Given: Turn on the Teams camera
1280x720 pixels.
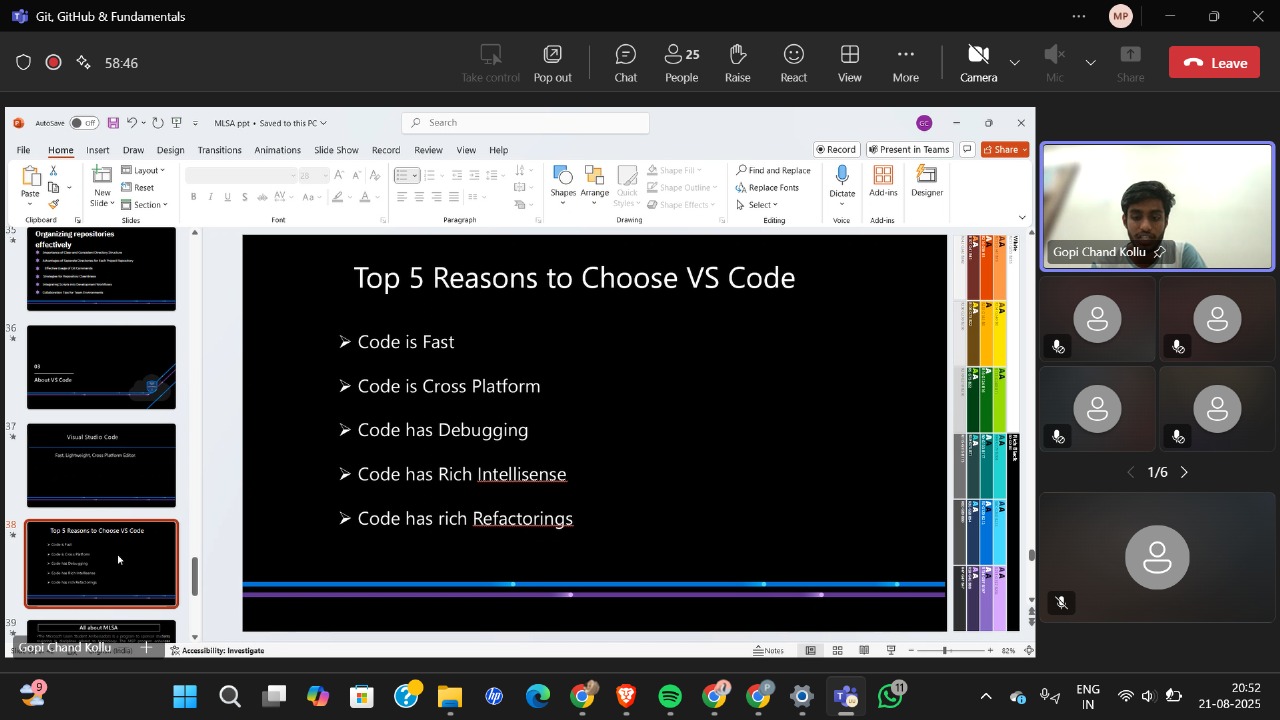Looking at the screenshot, I should tap(978, 60).
